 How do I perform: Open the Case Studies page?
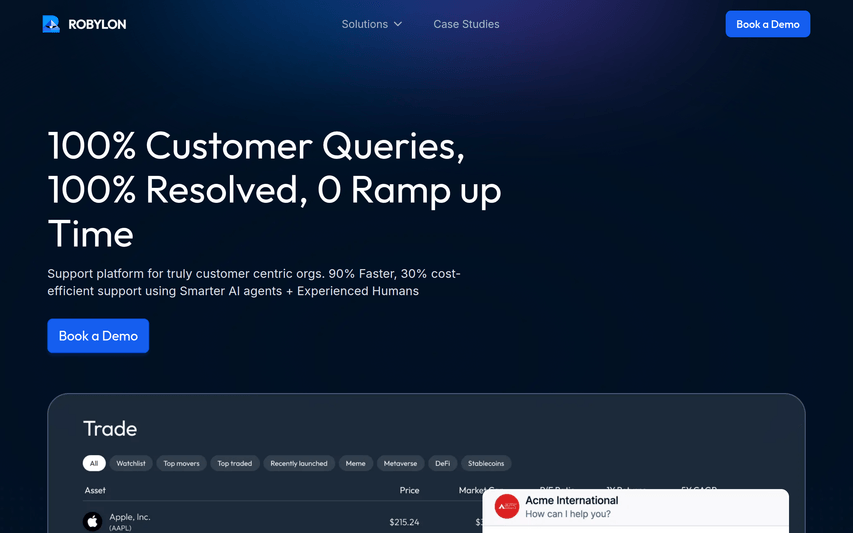[x=466, y=24]
